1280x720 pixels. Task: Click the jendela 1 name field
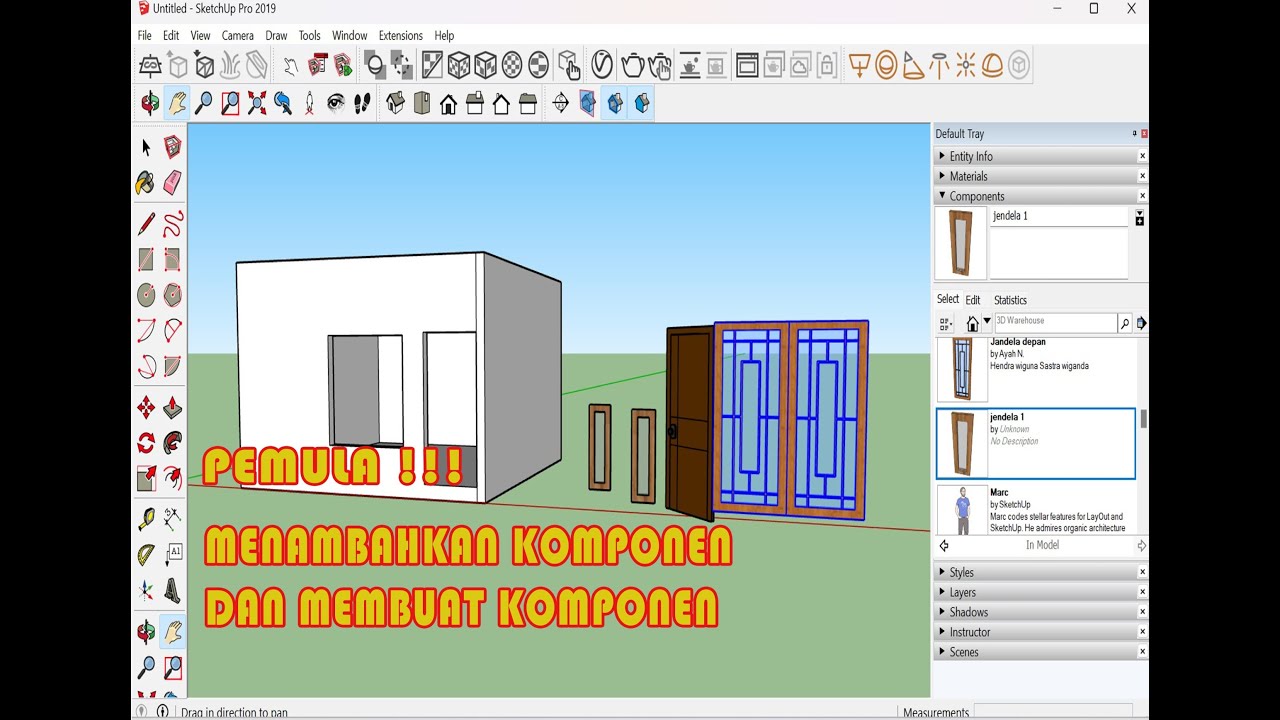[1059, 216]
